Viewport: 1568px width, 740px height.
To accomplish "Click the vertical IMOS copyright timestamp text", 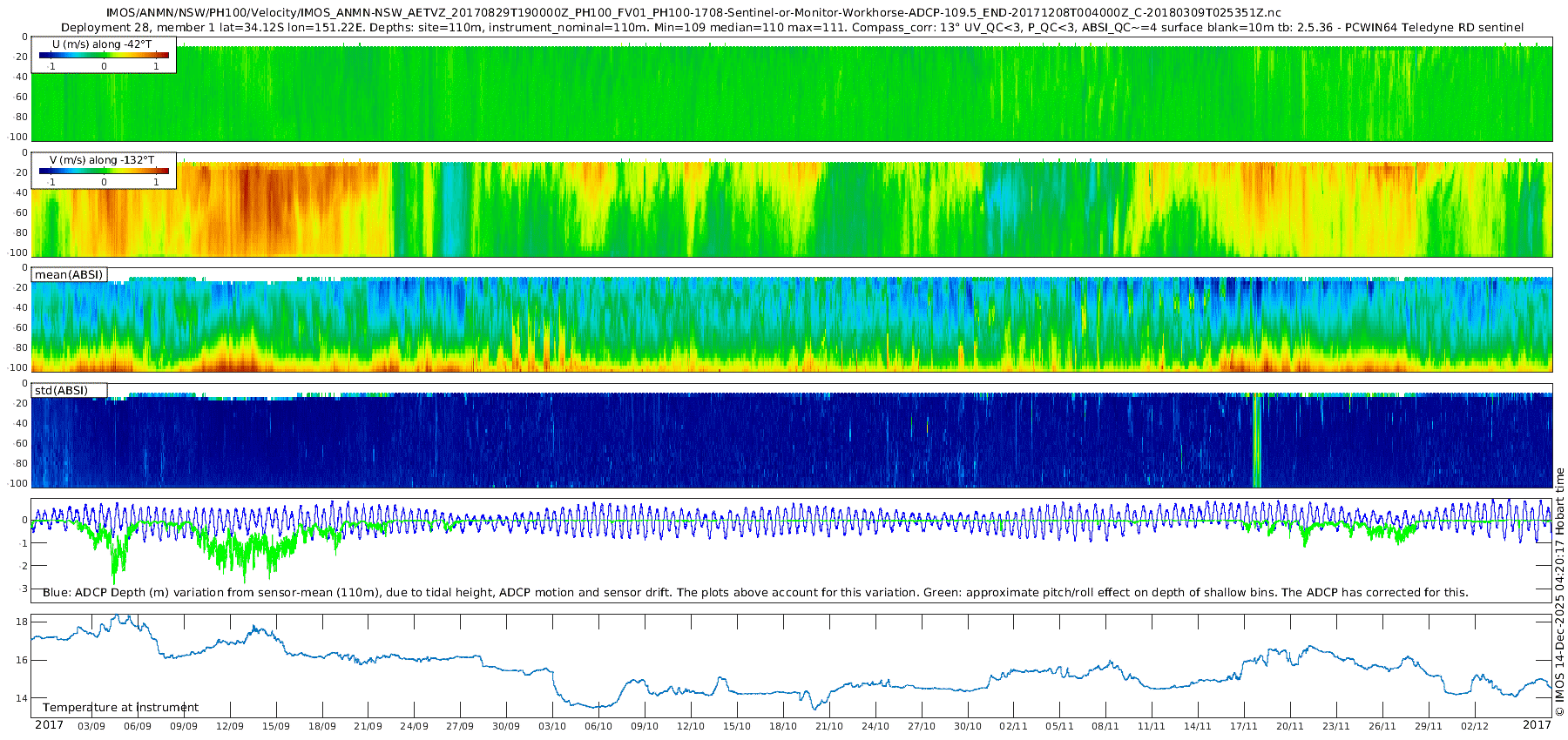I will tap(1559, 592).
